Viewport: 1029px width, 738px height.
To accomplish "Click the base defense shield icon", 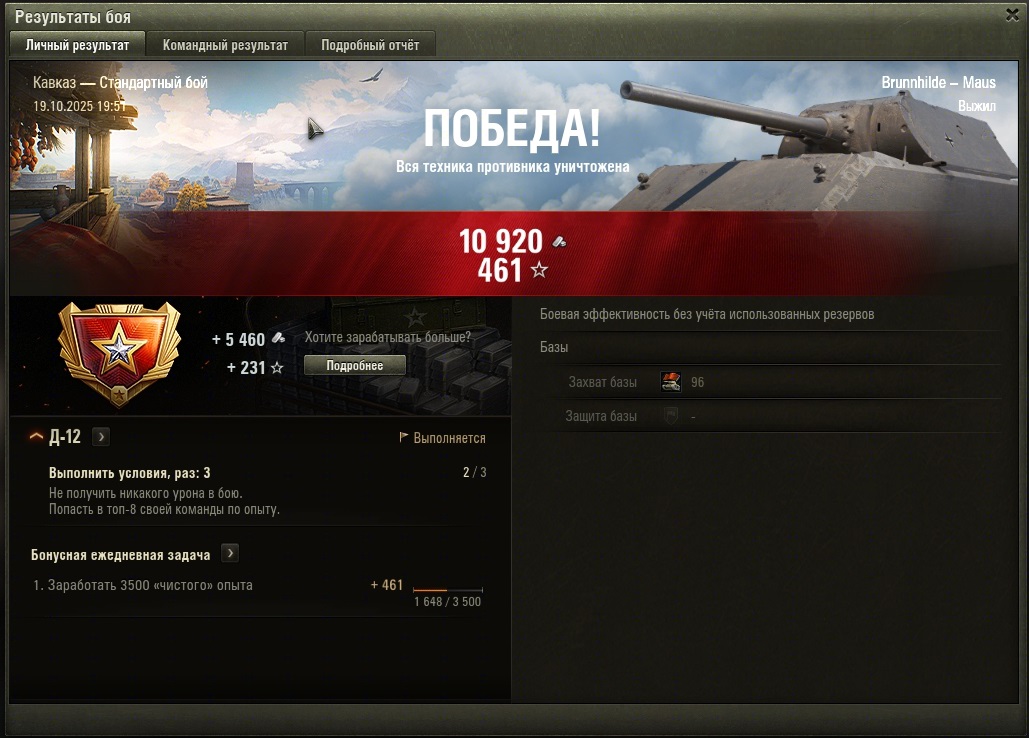I will point(671,416).
